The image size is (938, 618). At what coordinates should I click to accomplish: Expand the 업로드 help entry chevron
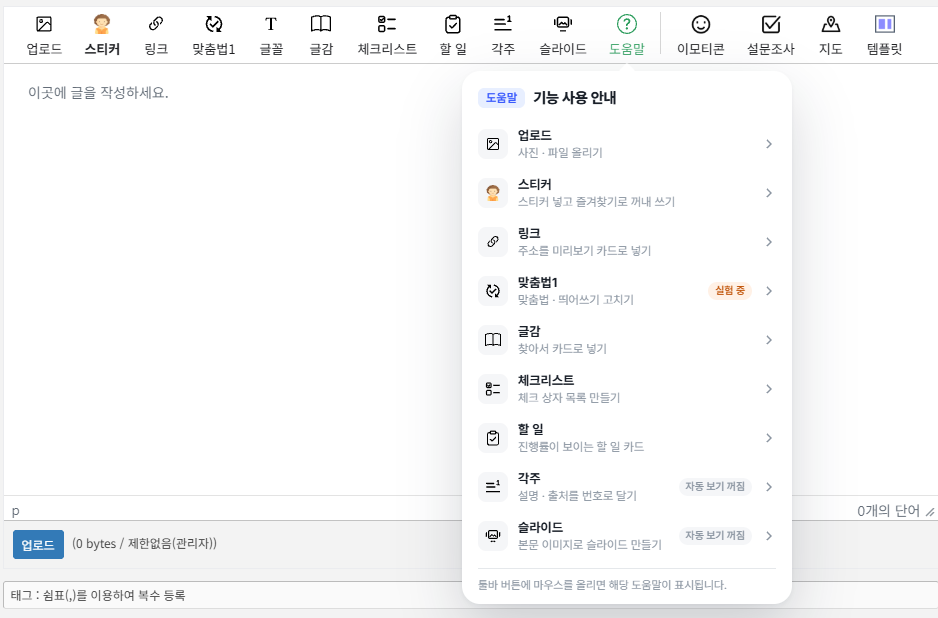point(769,144)
